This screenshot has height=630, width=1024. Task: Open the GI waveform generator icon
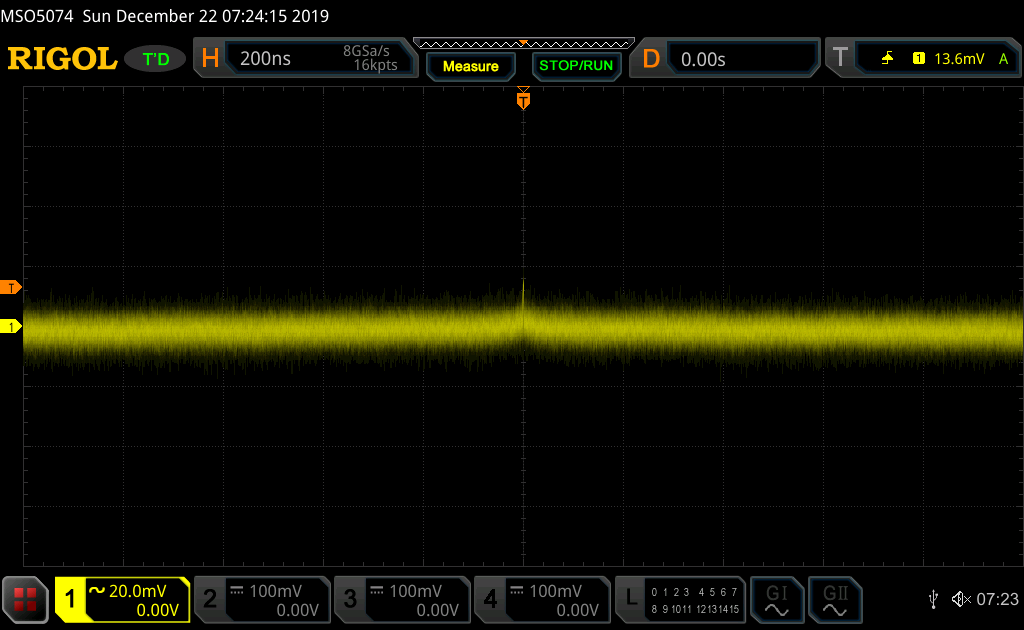pos(776,599)
